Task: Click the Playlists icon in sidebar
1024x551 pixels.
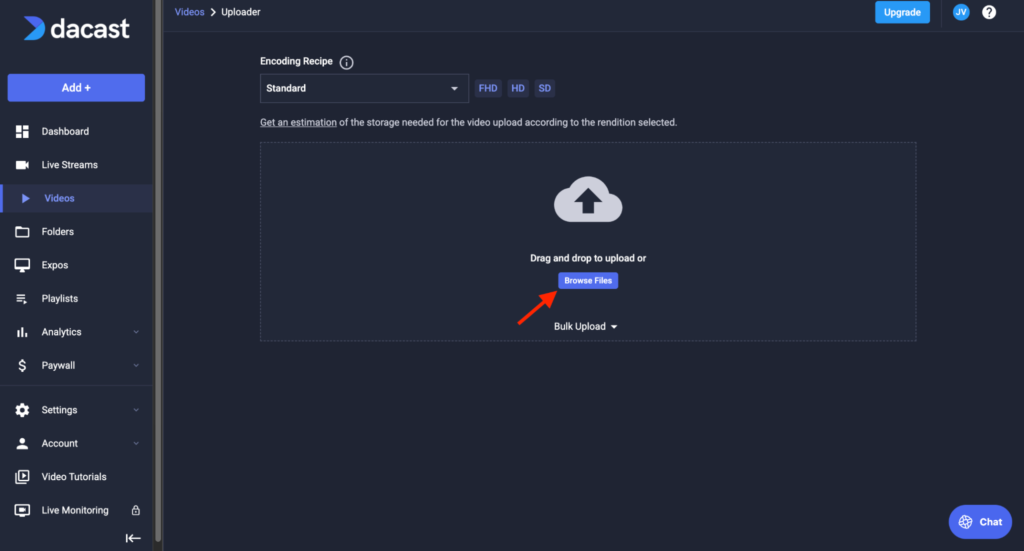Action: click(22, 299)
